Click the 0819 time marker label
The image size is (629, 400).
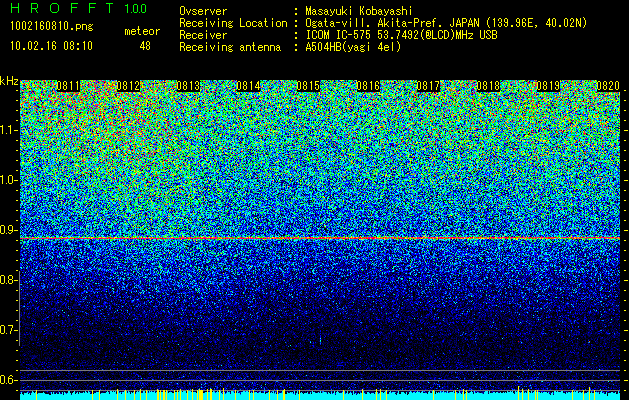548,85
